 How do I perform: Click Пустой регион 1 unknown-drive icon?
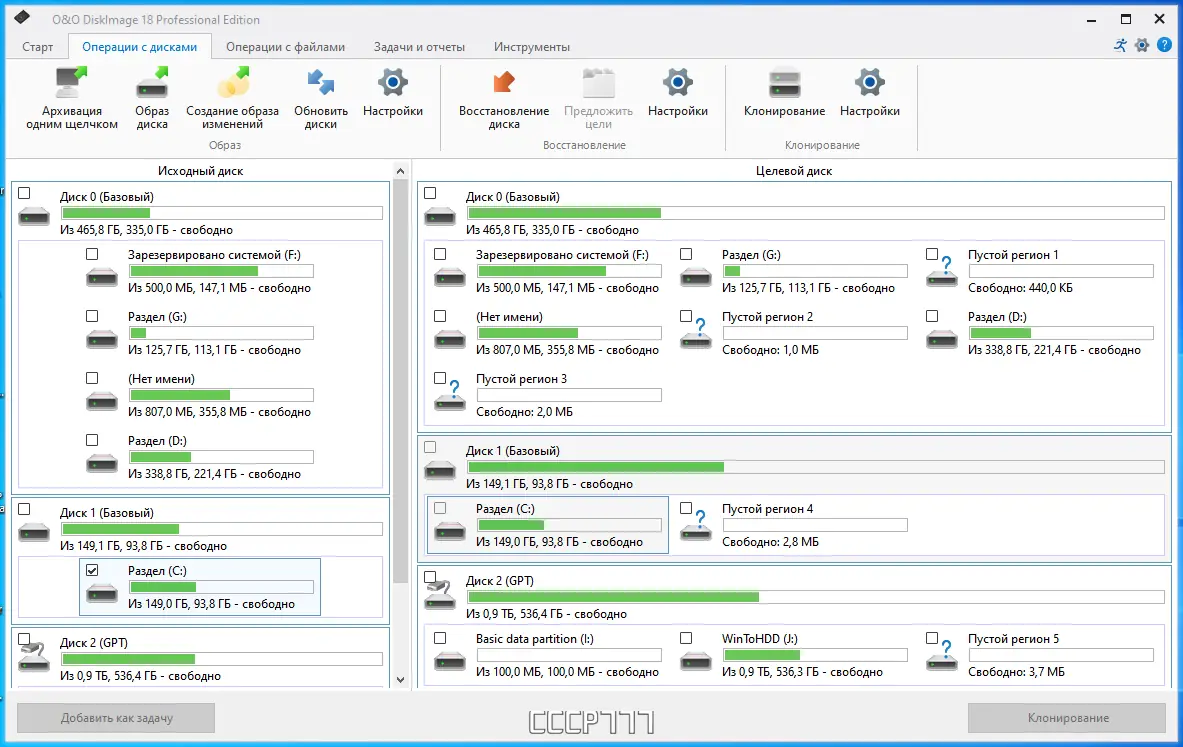click(942, 273)
